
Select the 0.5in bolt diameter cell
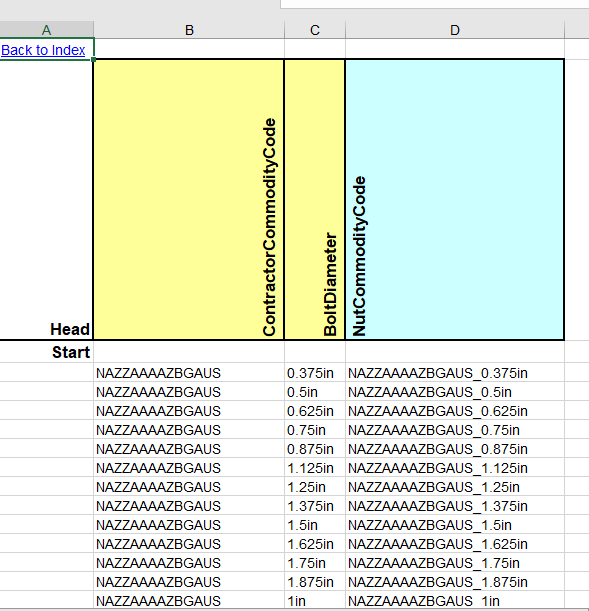(315, 392)
